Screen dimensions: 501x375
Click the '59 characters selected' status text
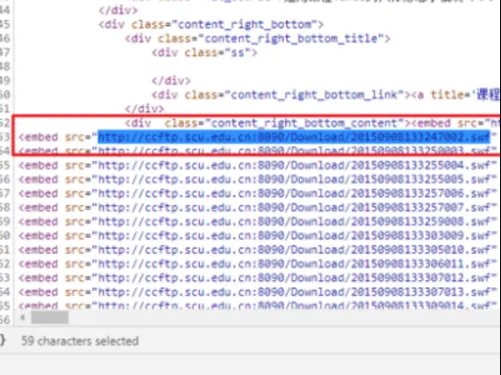coord(80,341)
